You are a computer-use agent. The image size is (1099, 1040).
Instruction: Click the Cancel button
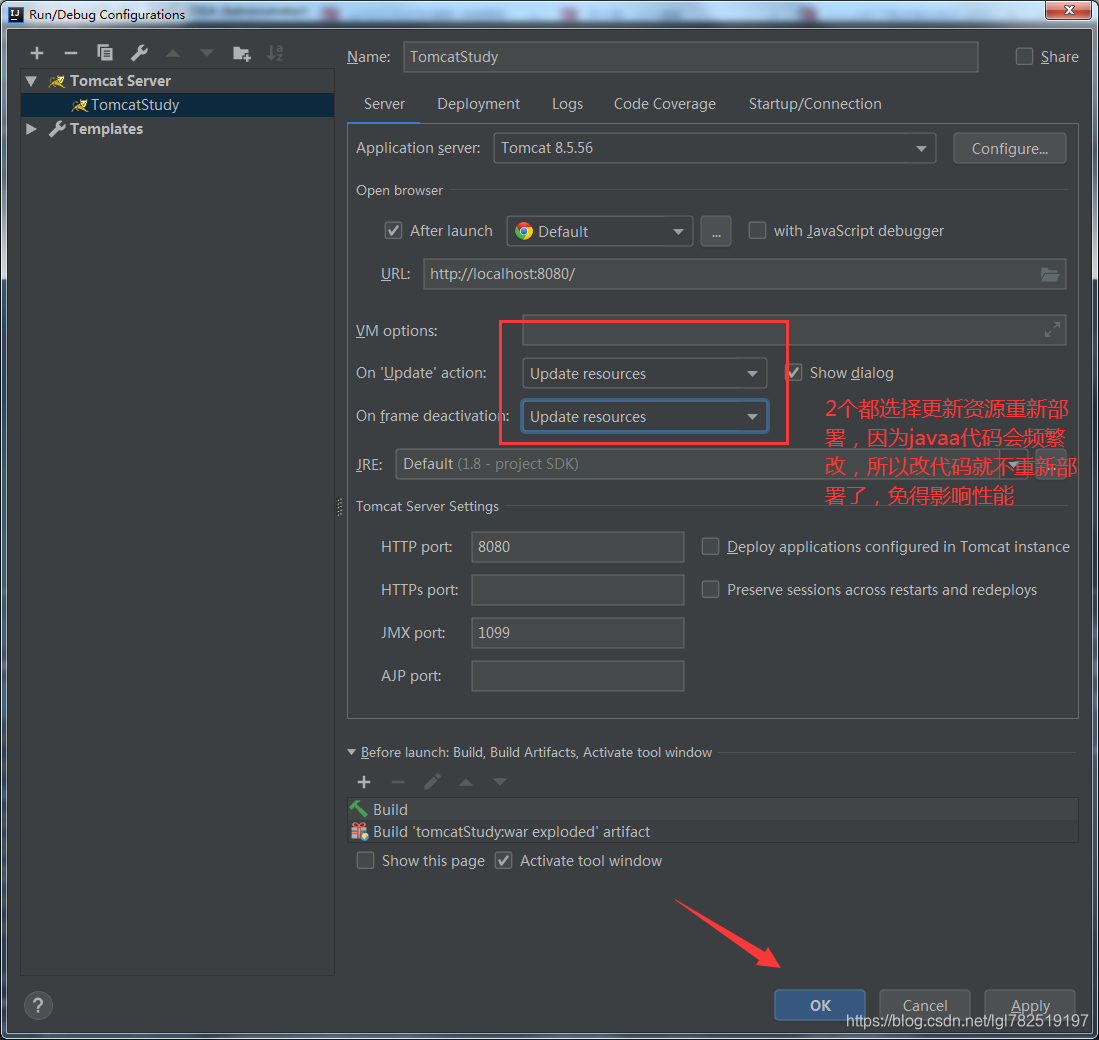(x=924, y=1006)
